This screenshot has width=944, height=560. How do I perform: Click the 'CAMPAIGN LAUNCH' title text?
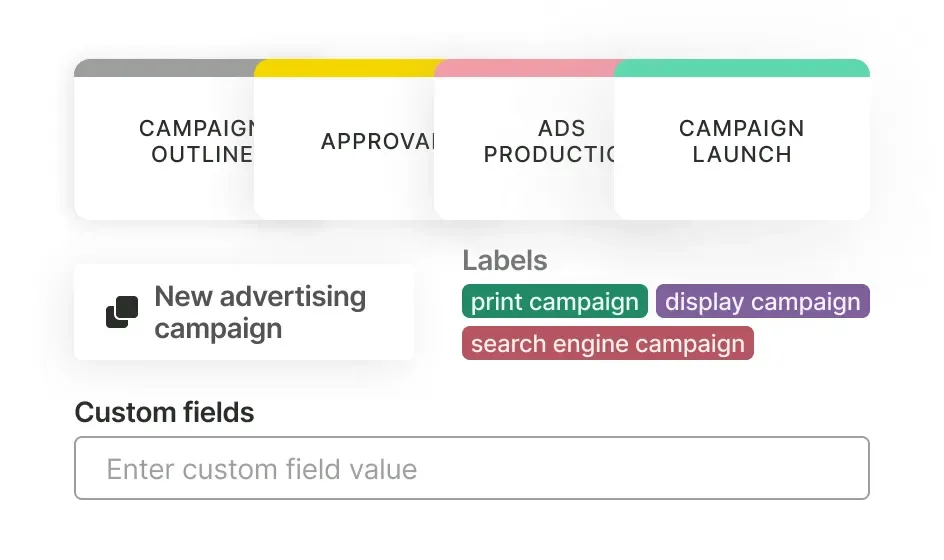[742, 141]
